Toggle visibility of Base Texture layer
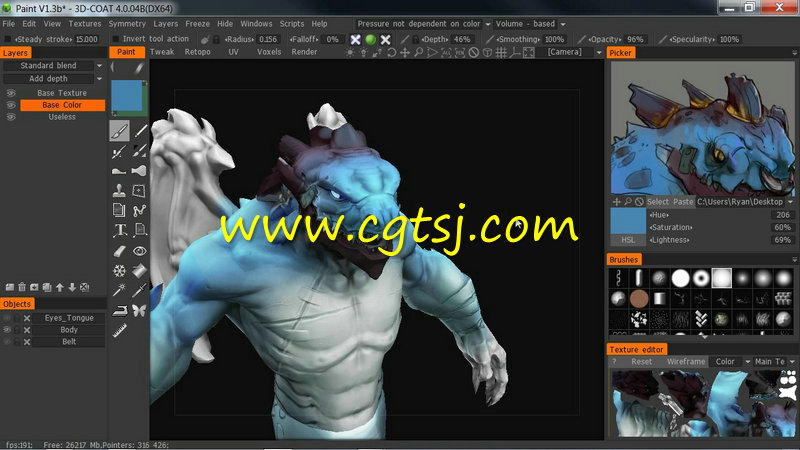The width and height of the screenshot is (800, 450). pyautogui.click(x=11, y=93)
